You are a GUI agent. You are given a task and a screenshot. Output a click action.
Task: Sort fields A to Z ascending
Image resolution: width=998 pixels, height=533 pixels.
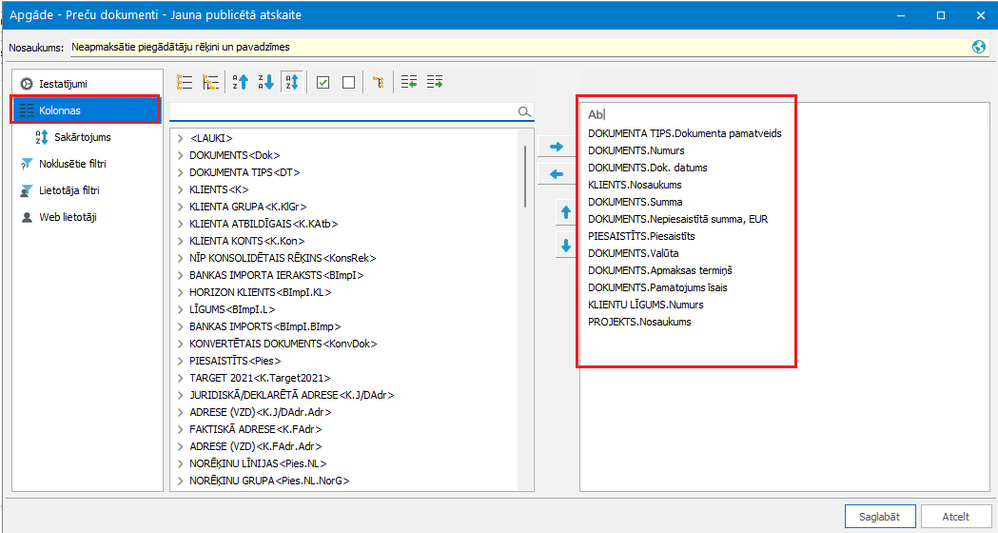pyautogui.click(x=240, y=82)
